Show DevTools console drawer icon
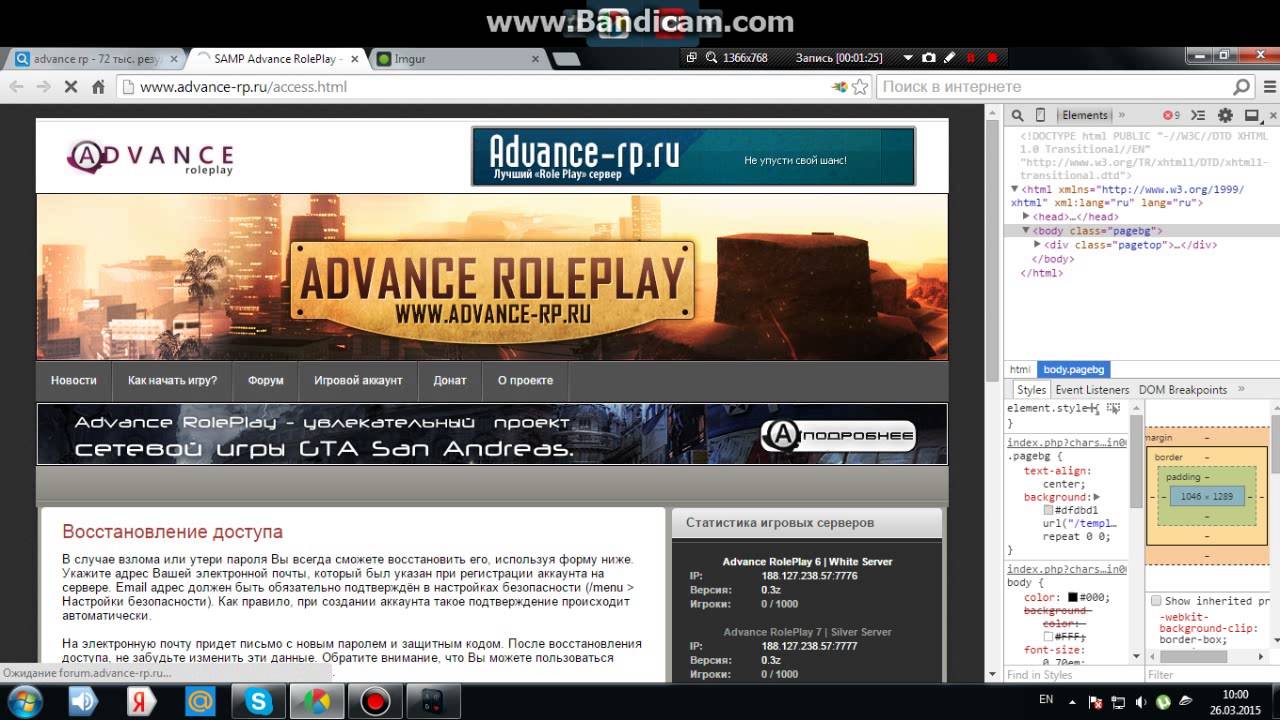 point(1198,115)
